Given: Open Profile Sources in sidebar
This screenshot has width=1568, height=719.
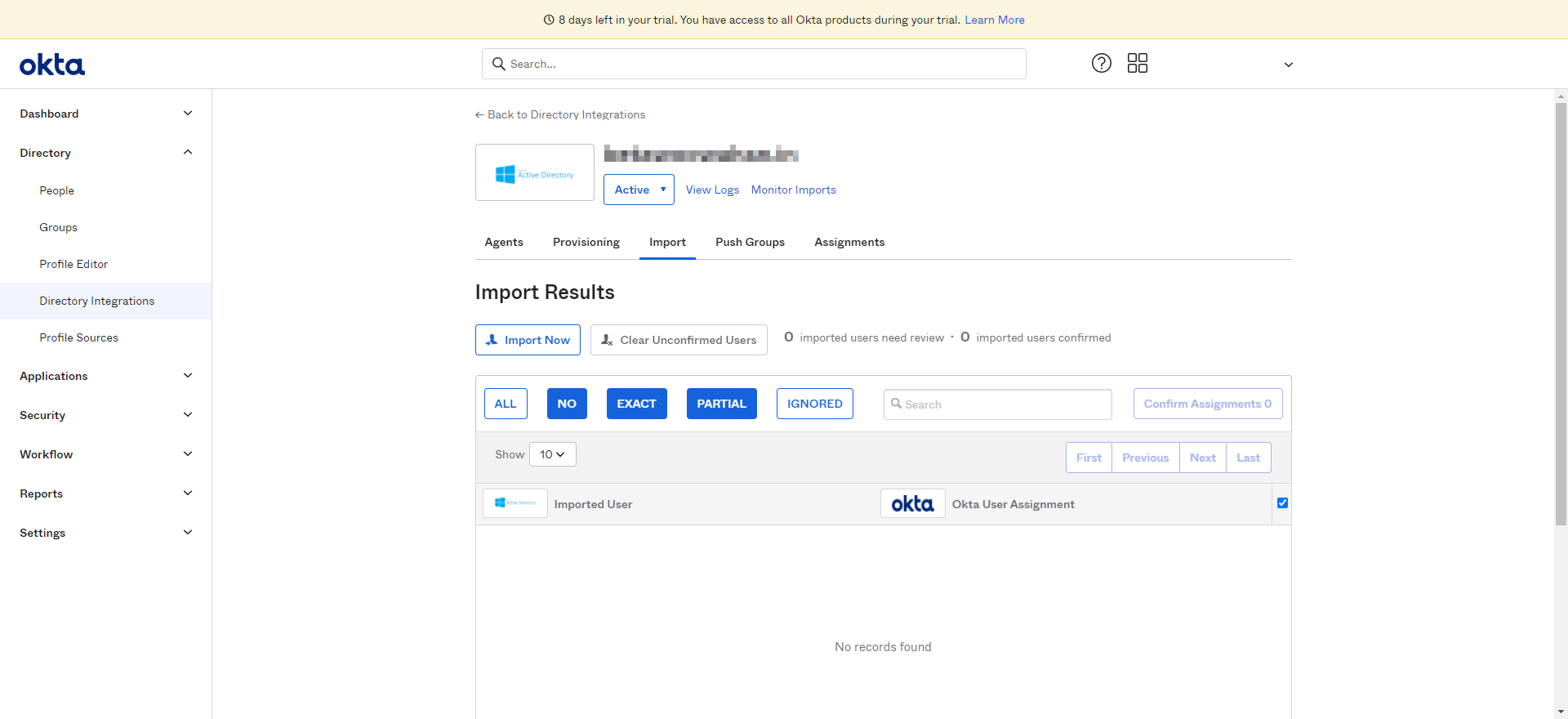Looking at the screenshot, I should [106, 337].
